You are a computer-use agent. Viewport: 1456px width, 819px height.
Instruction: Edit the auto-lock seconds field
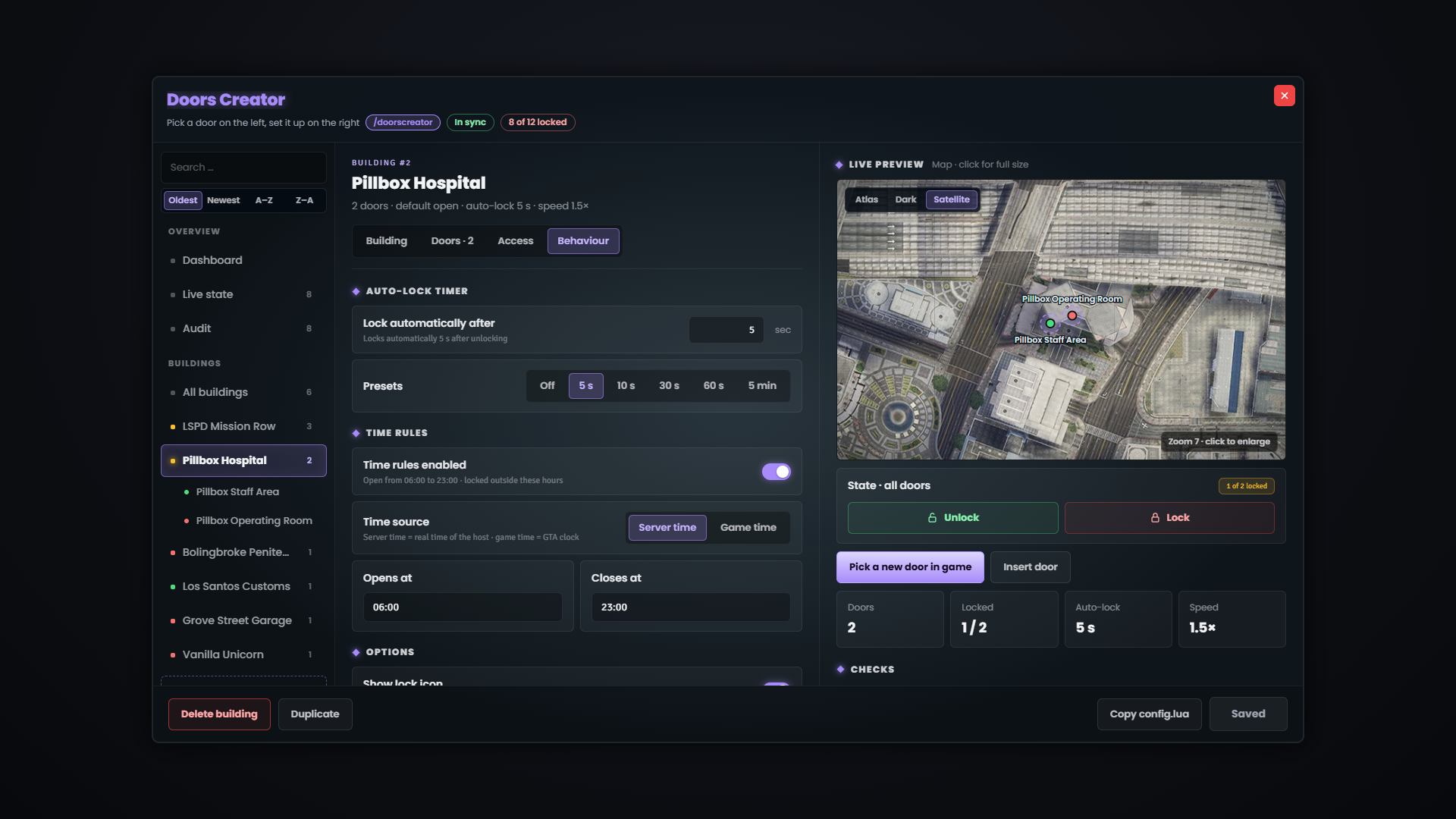pos(726,330)
